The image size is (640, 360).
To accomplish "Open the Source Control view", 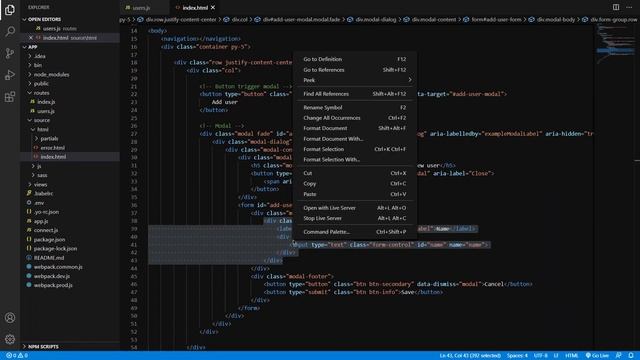I will pyautogui.click(x=10, y=53).
